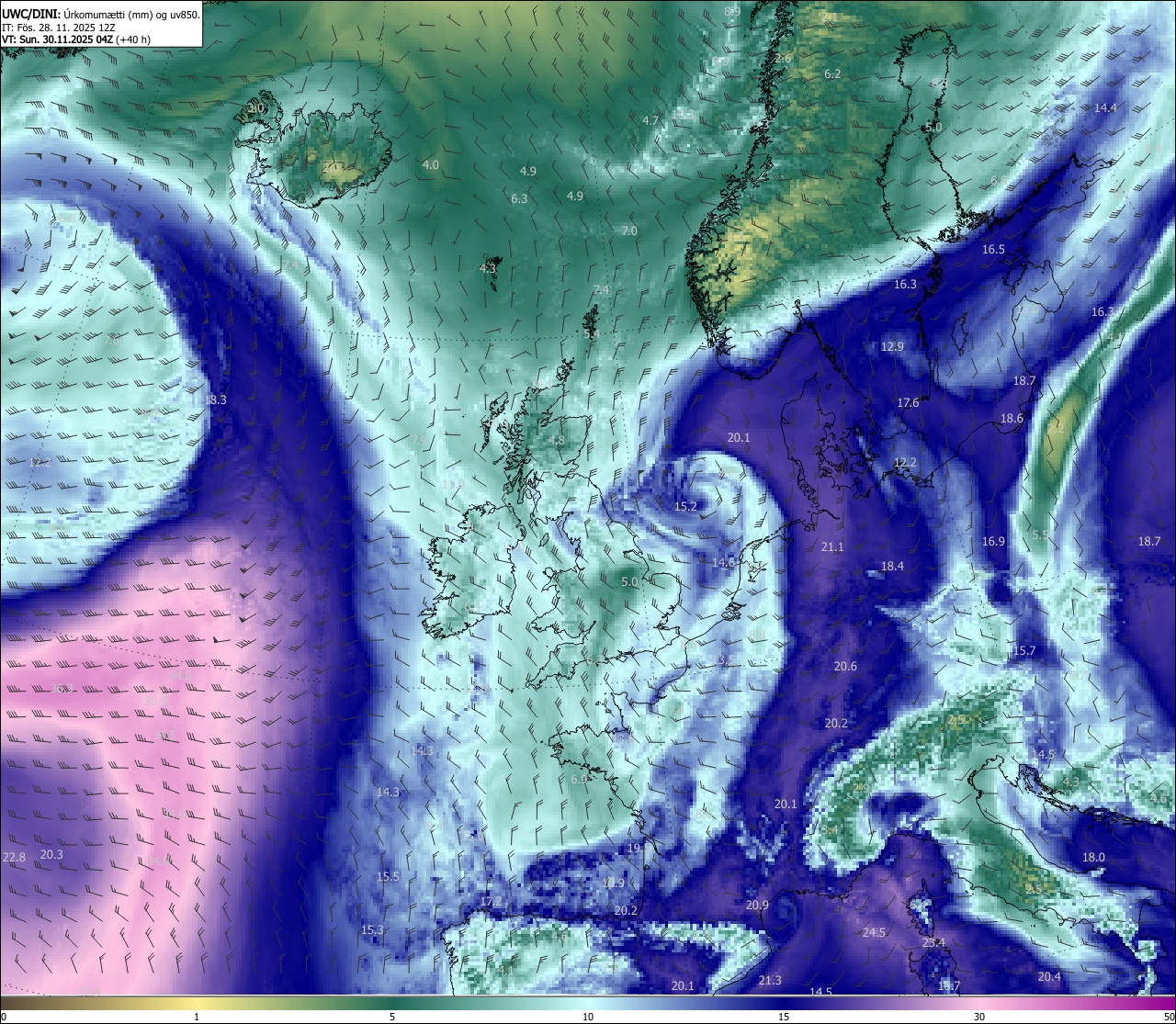Click the 20.4 value on the map

click(x=1049, y=976)
